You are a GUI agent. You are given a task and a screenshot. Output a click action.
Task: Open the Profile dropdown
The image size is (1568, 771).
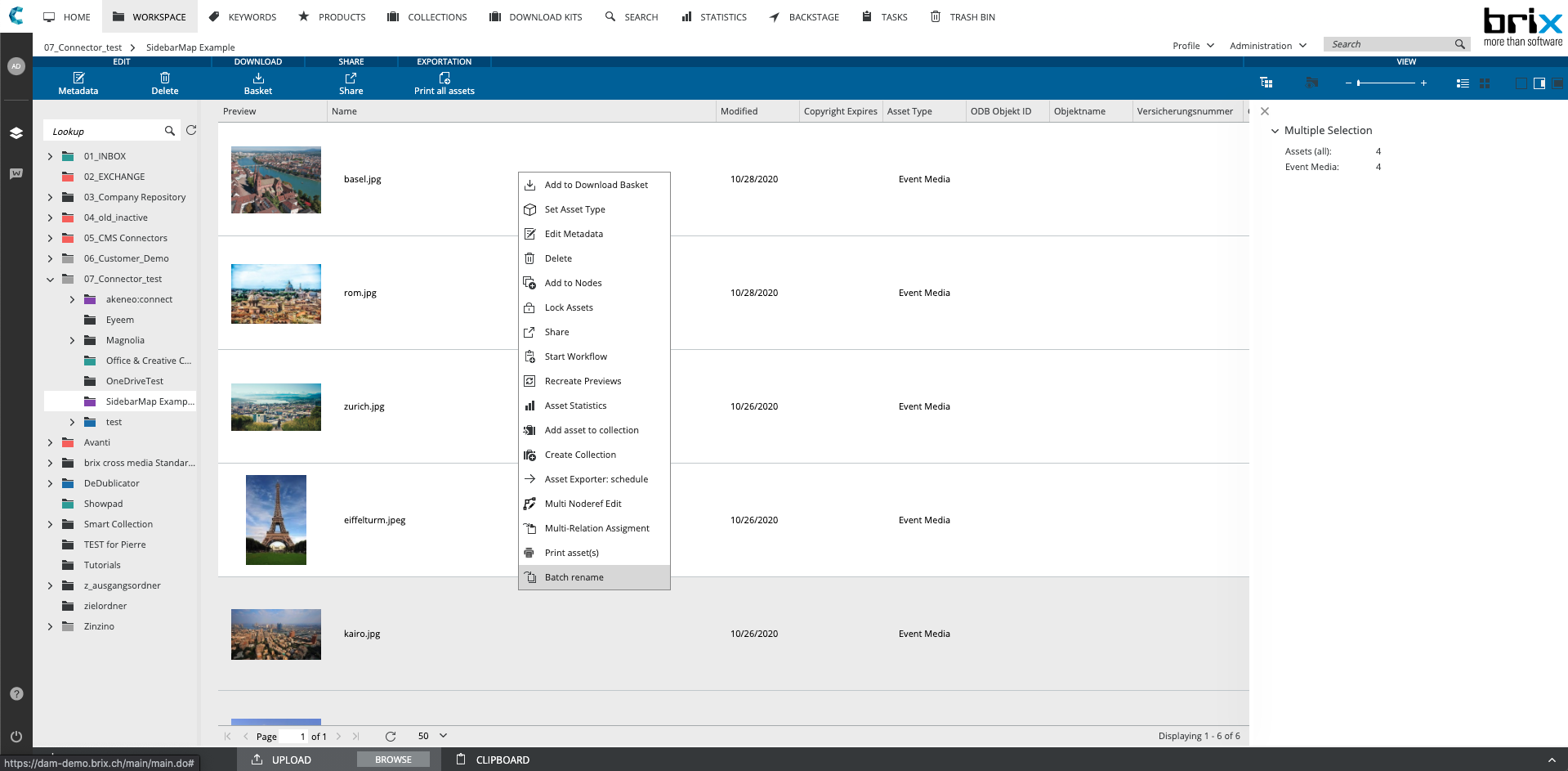1193,46
